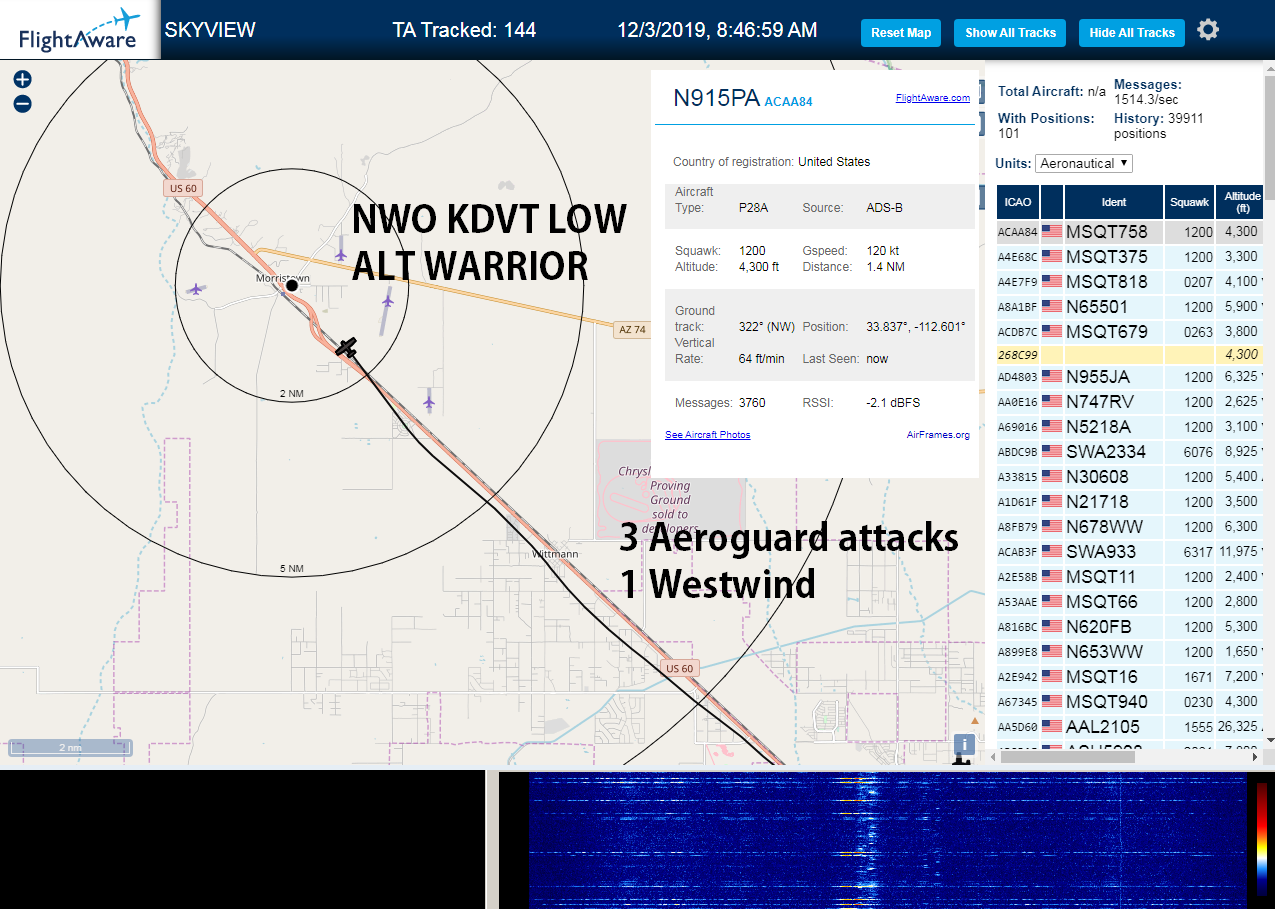Viewport: 1275px width, 909px height.
Task: Select purple aircraft east of Morristown near 2 NM ring
Action: [388, 300]
